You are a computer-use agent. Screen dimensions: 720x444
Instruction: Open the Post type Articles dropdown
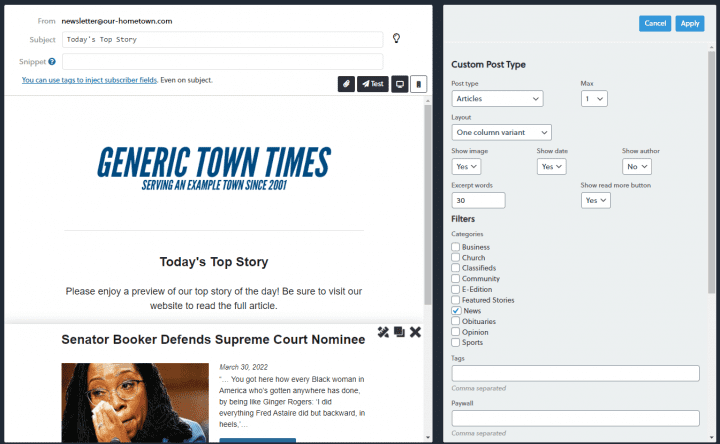tap(497, 99)
